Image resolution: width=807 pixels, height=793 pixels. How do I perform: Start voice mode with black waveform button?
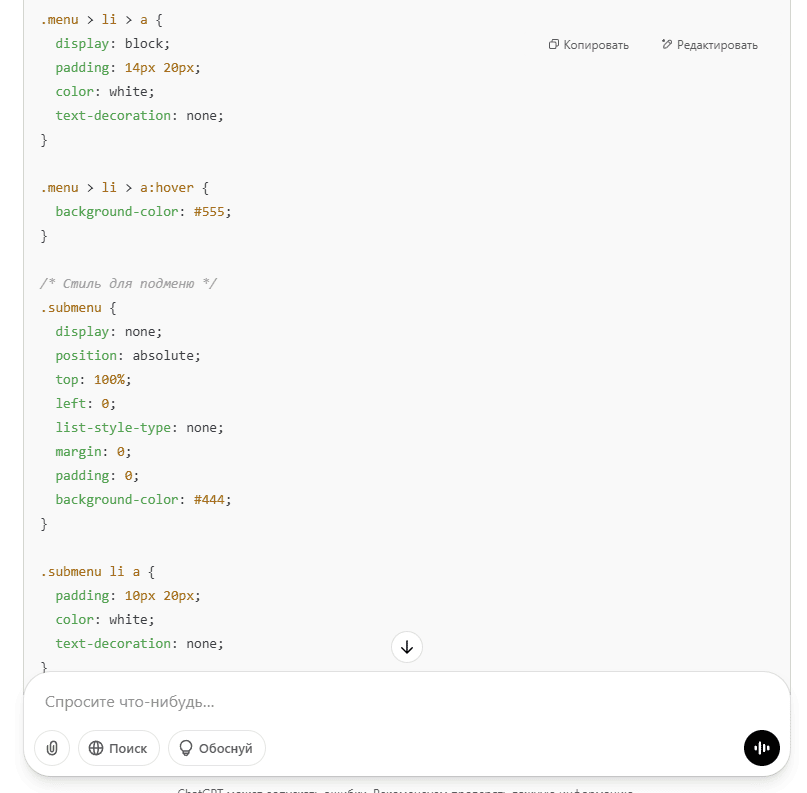tap(761, 748)
